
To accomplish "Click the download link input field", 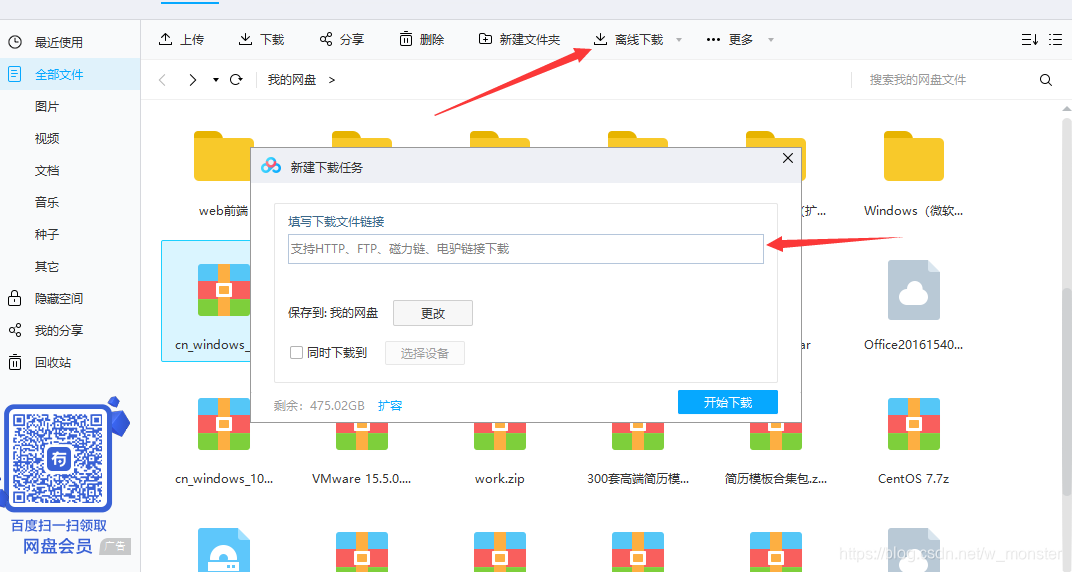I will click(x=526, y=249).
